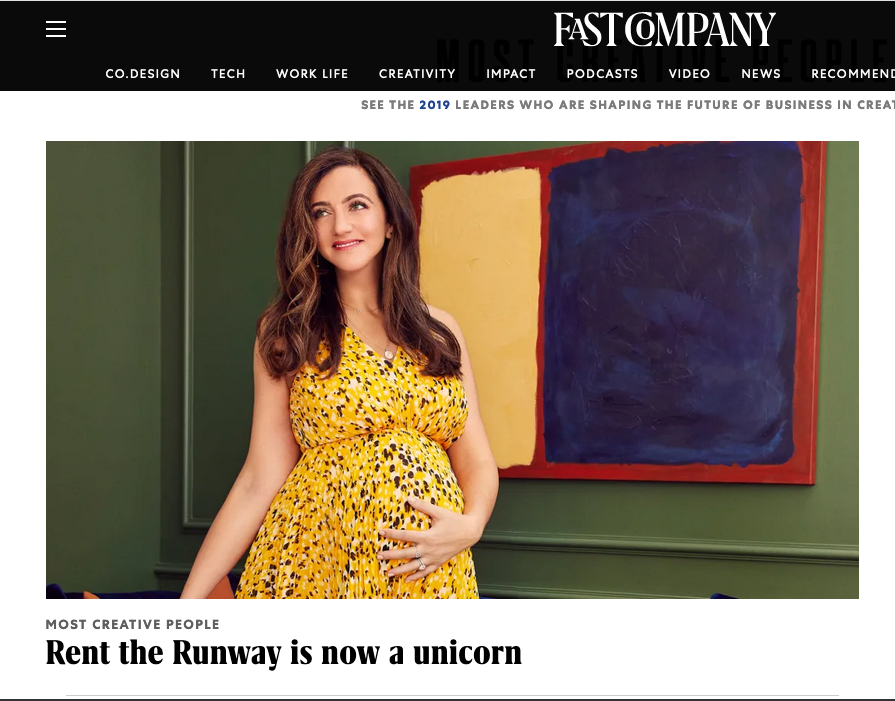Click the Most Creative People category label
The height and width of the screenshot is (701, 895).
tap(132, 625)
